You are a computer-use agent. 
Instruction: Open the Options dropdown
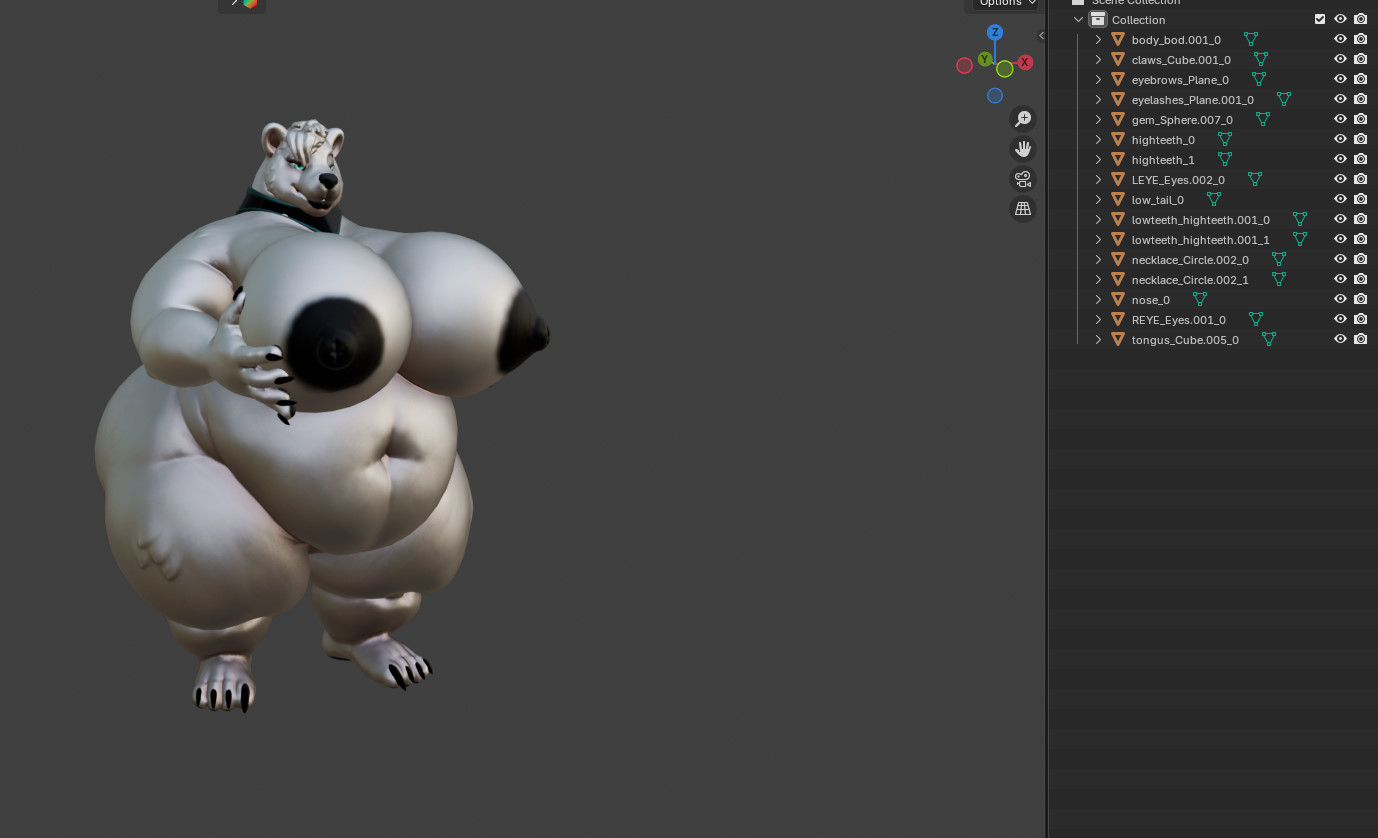click(1005, 3)
